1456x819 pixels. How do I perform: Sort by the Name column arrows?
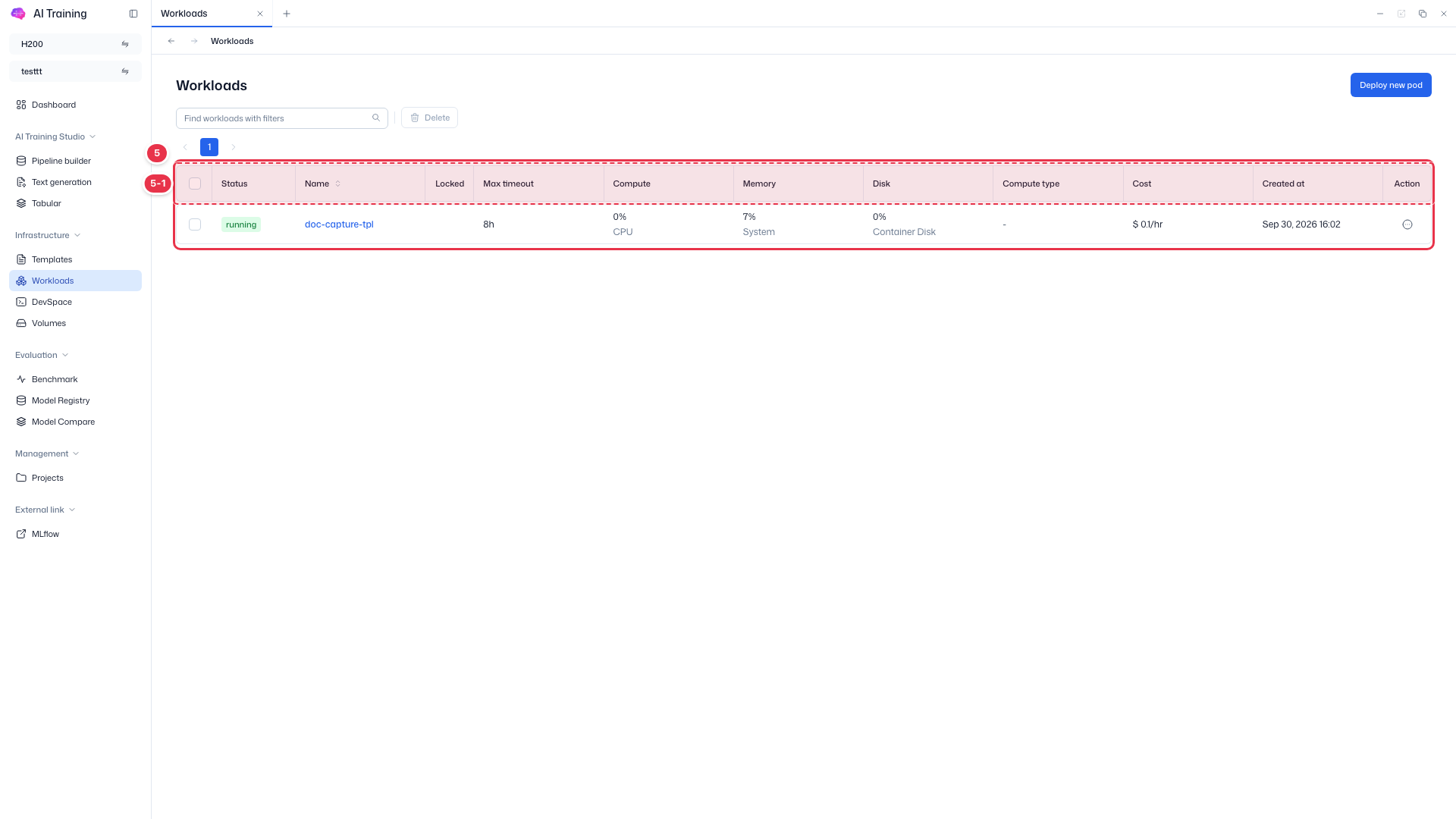pos(338,184)
